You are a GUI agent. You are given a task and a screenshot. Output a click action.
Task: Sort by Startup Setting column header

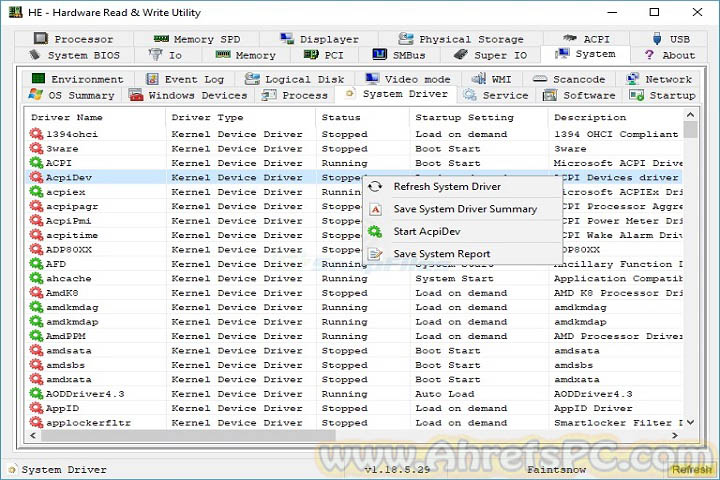click(479, 117)
